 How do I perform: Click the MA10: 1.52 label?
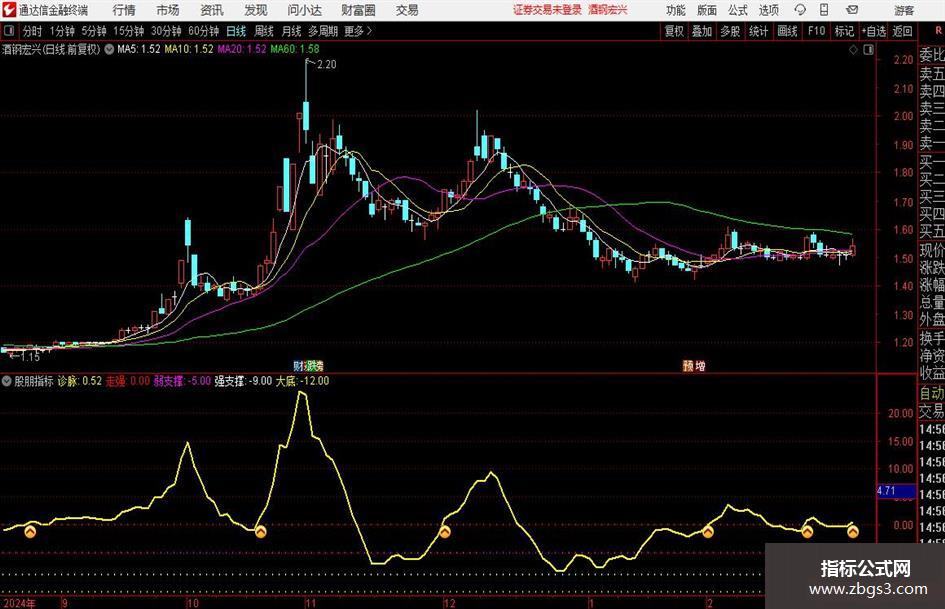coord(189,49)
